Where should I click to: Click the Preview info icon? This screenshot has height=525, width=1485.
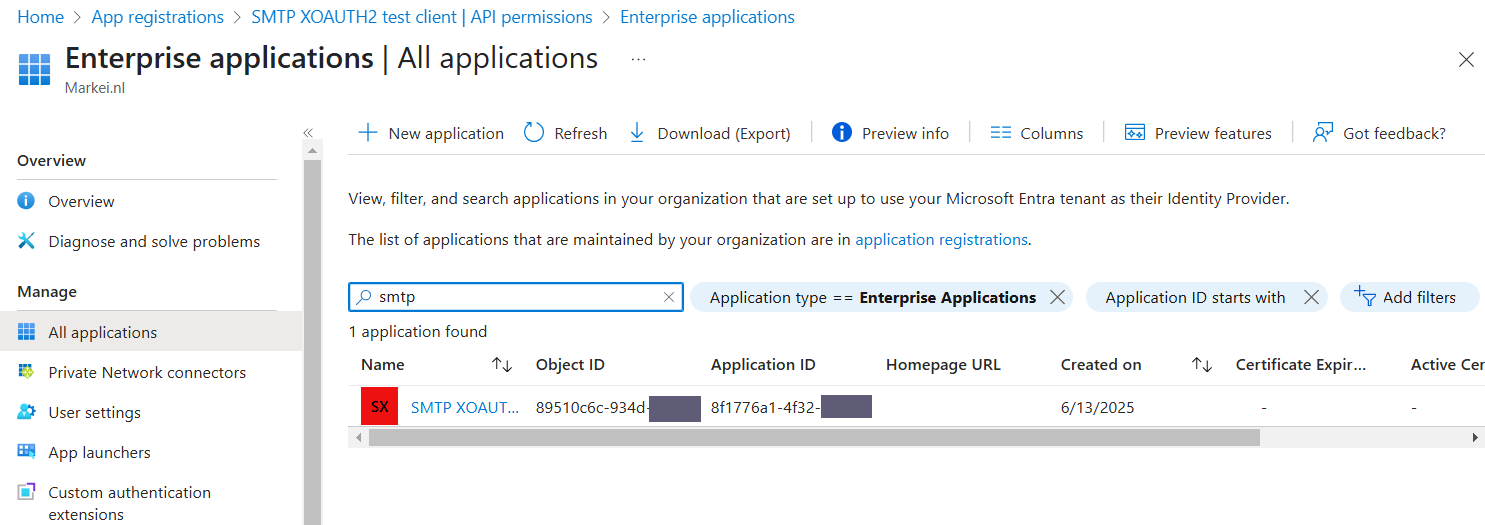click(842, 133)
